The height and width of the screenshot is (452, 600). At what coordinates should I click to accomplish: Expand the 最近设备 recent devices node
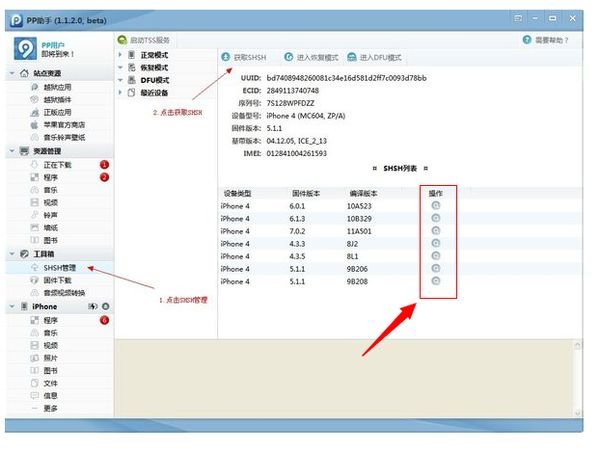[x=121, y=93]
